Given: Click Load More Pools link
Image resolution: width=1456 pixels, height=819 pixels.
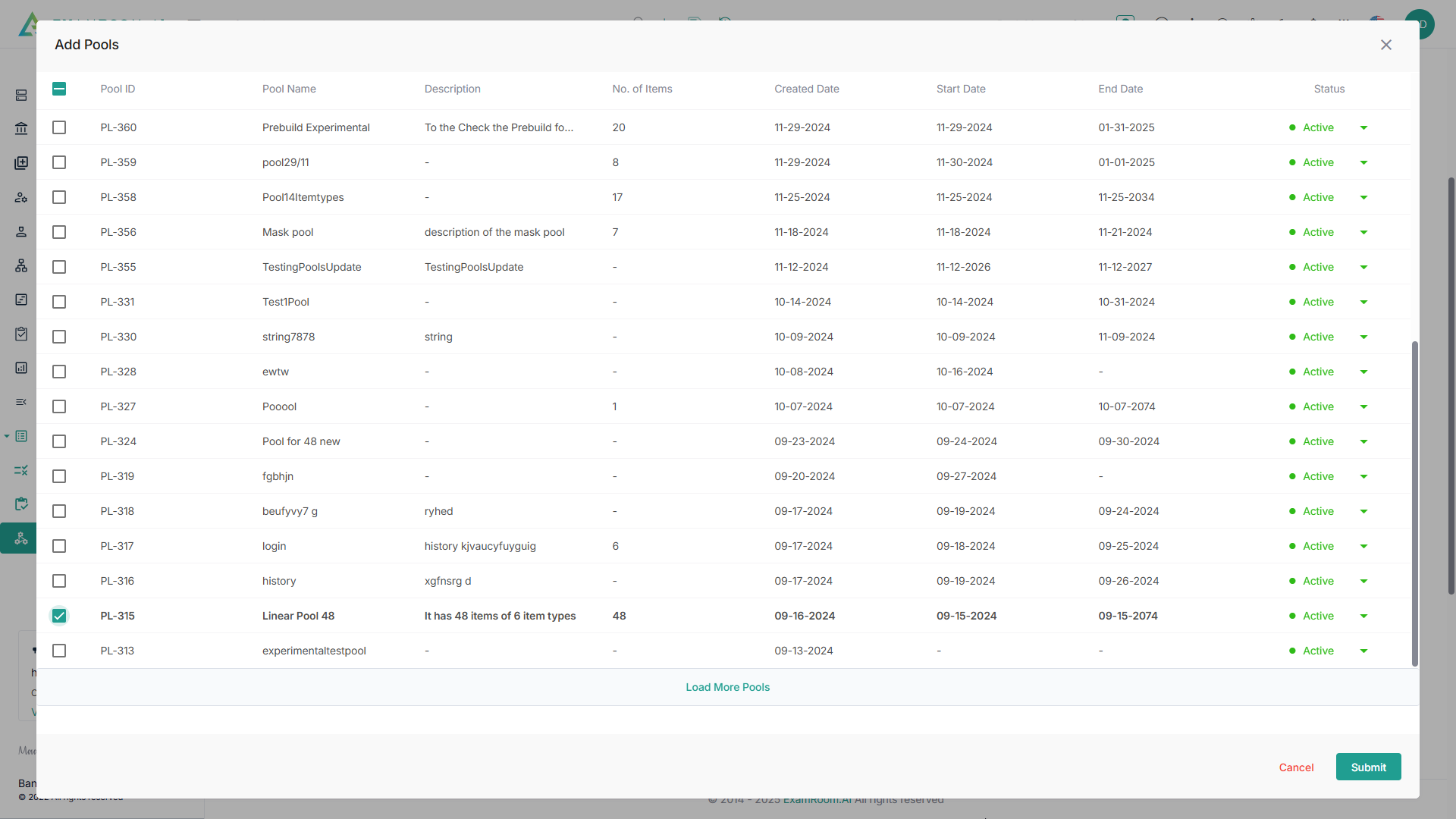Looking at the screenshot, I should pos(727,687).
